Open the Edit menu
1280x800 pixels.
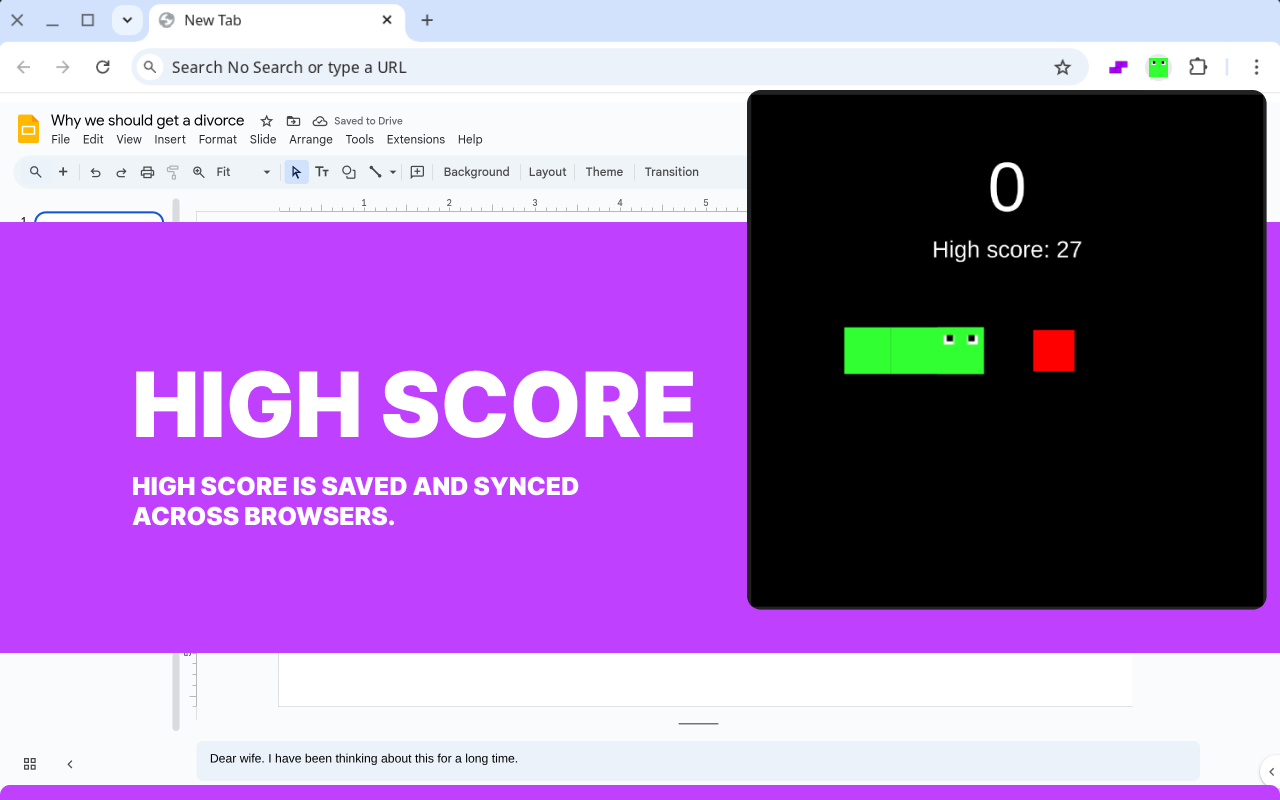pos(93,140)
